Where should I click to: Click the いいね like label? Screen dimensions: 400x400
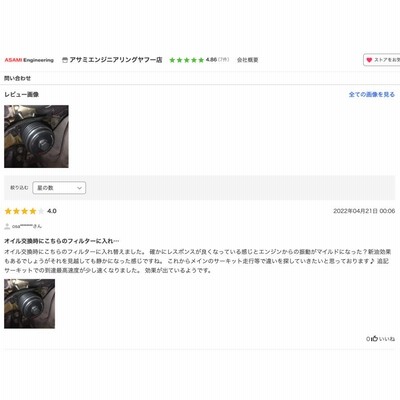click(x=387, y=339)
